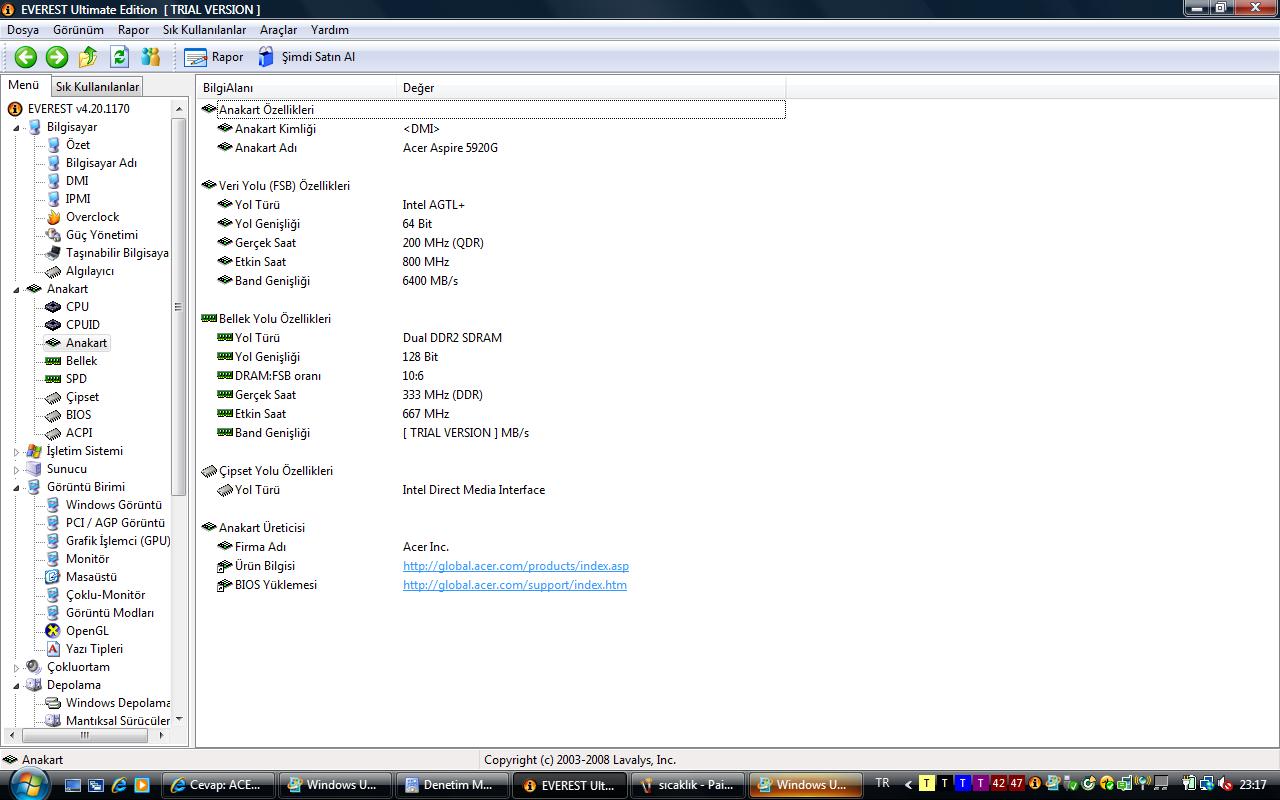Open Güç Yönetimi power management icon
Viewport: 1280px width, 800px height.
click(53, 235)
